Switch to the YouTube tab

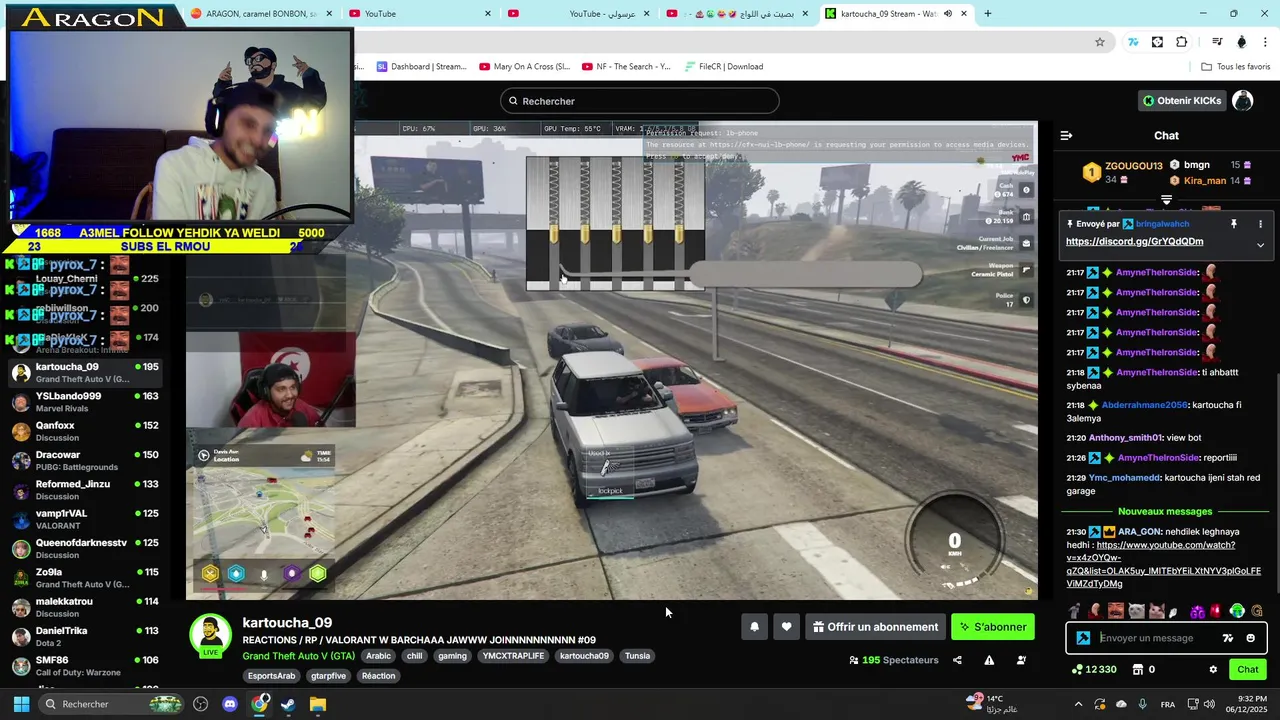[420, 14]
